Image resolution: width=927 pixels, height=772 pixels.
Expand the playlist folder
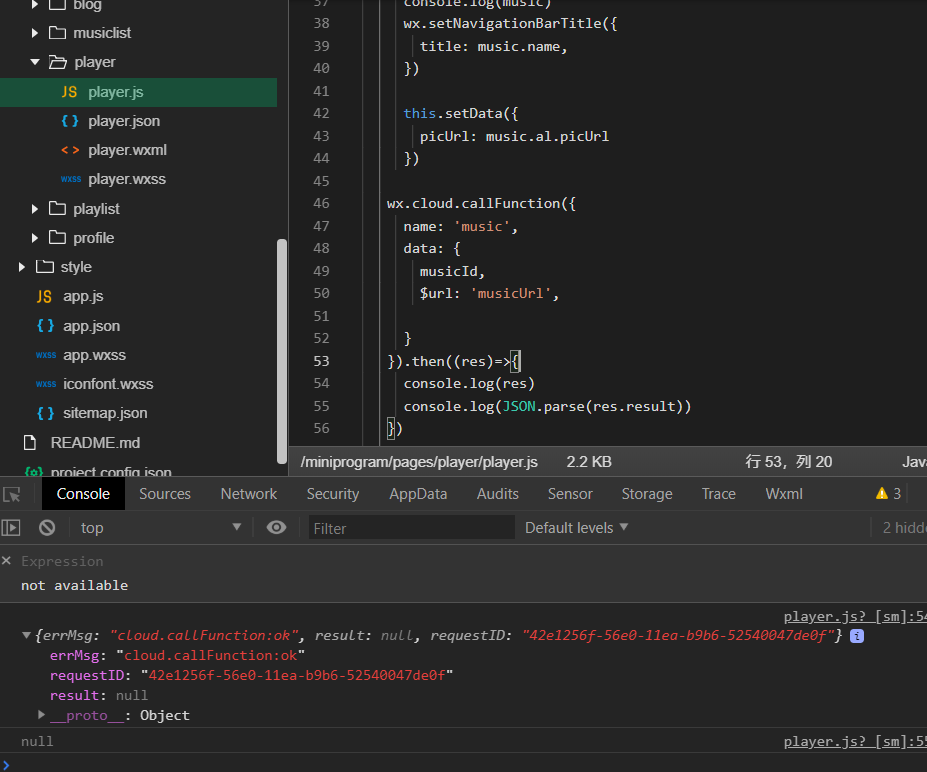(35, 209)
